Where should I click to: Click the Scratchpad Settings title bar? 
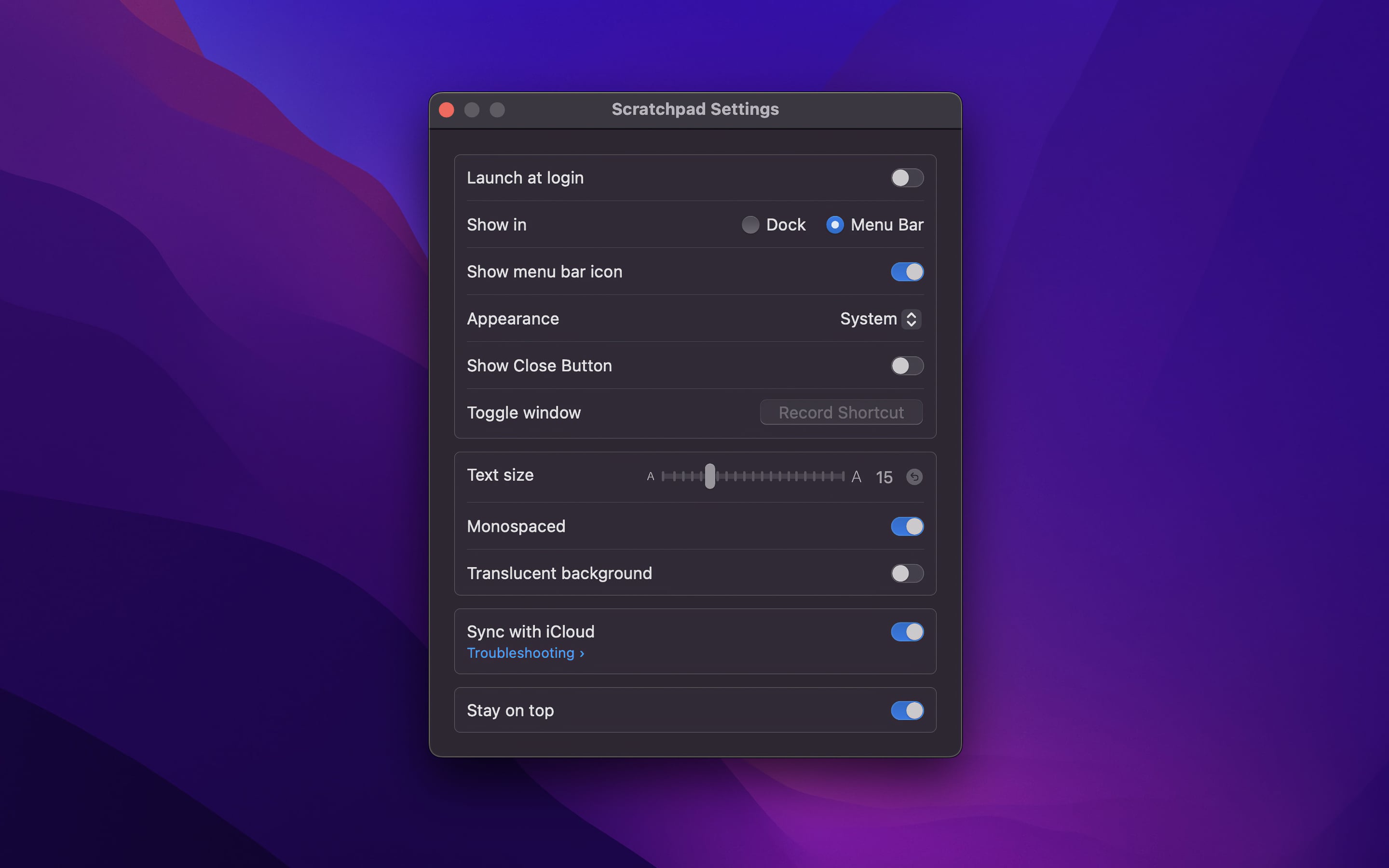tap(694, 109)
